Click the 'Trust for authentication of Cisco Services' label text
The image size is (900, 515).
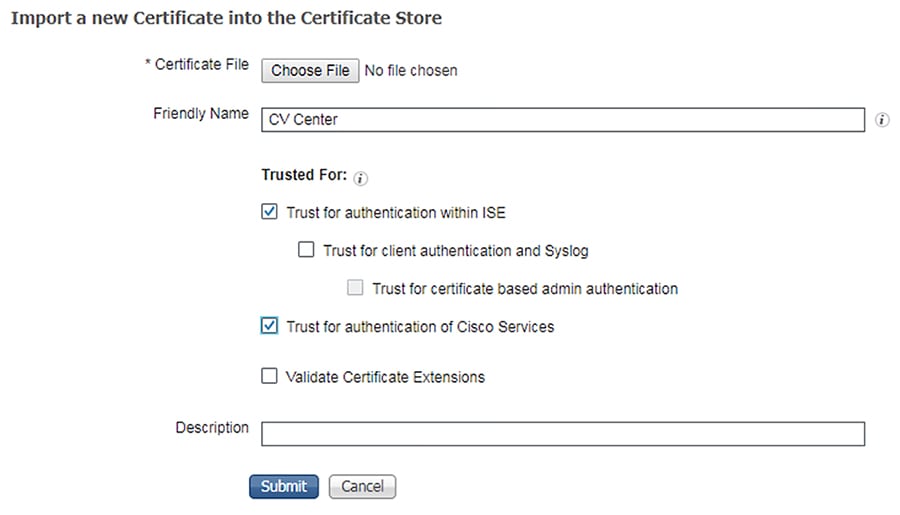[420, 327]
